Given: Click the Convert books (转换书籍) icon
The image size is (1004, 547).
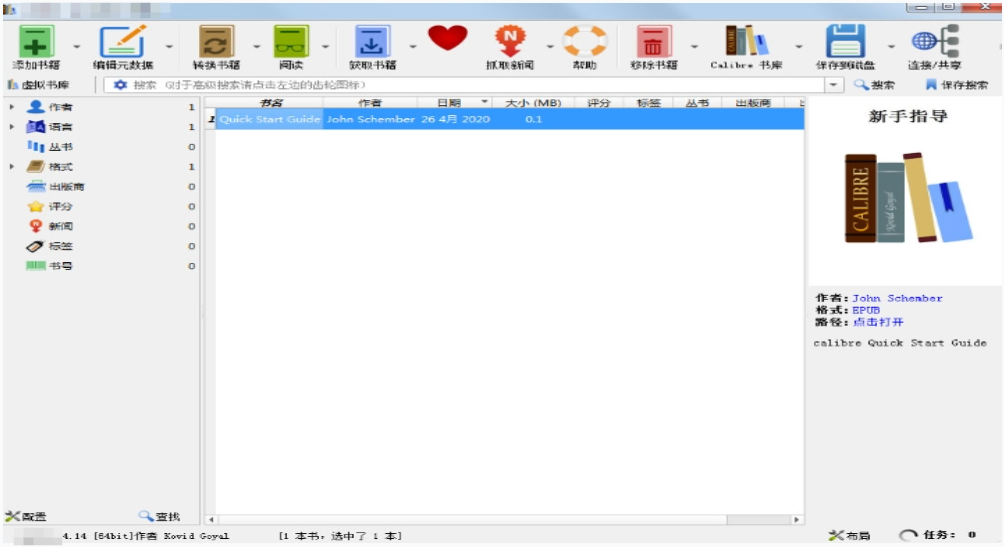Looking at the screenshot, I should coord(216,42).
